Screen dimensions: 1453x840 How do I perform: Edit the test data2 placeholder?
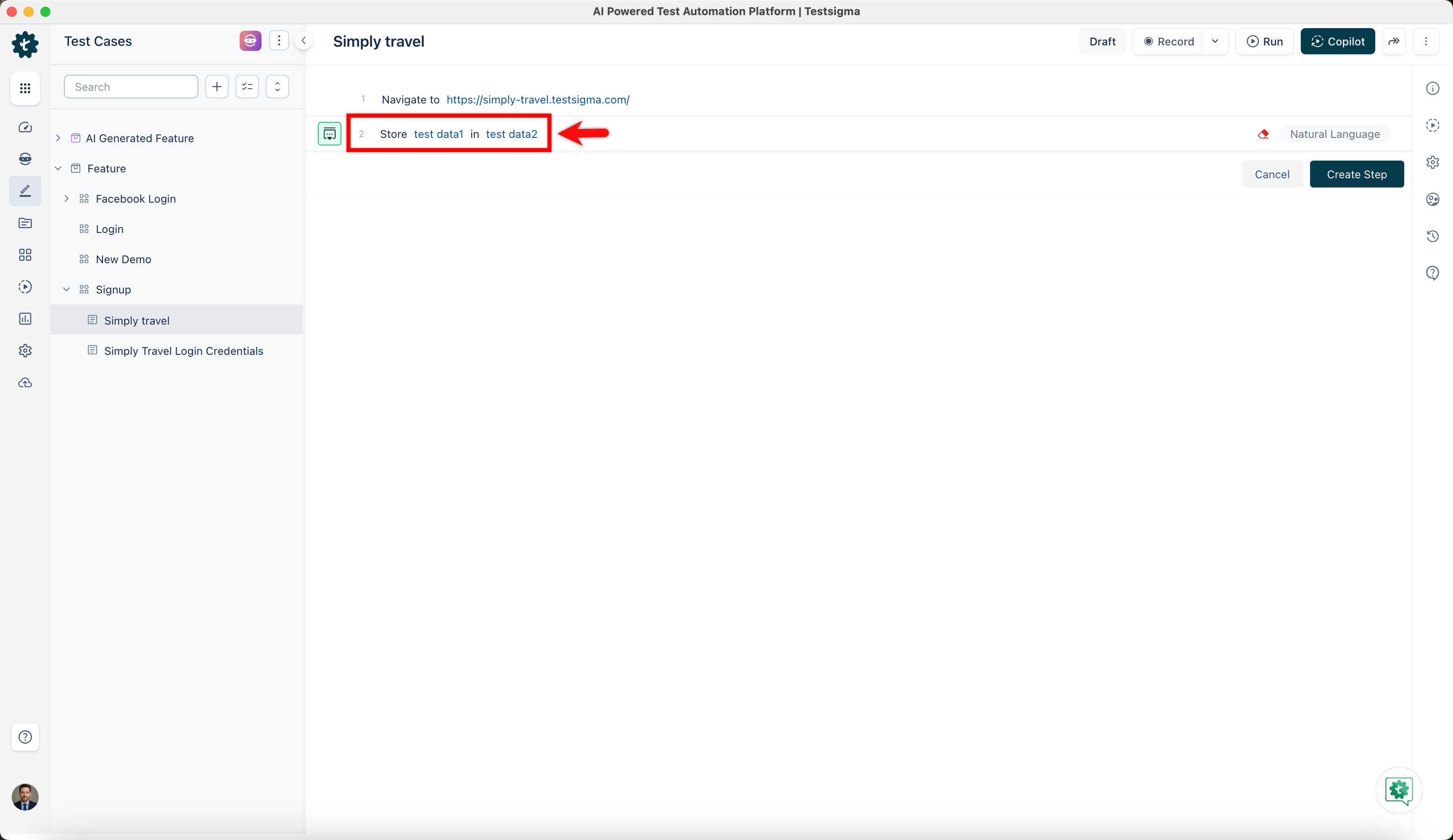click(x=511, y=135)
